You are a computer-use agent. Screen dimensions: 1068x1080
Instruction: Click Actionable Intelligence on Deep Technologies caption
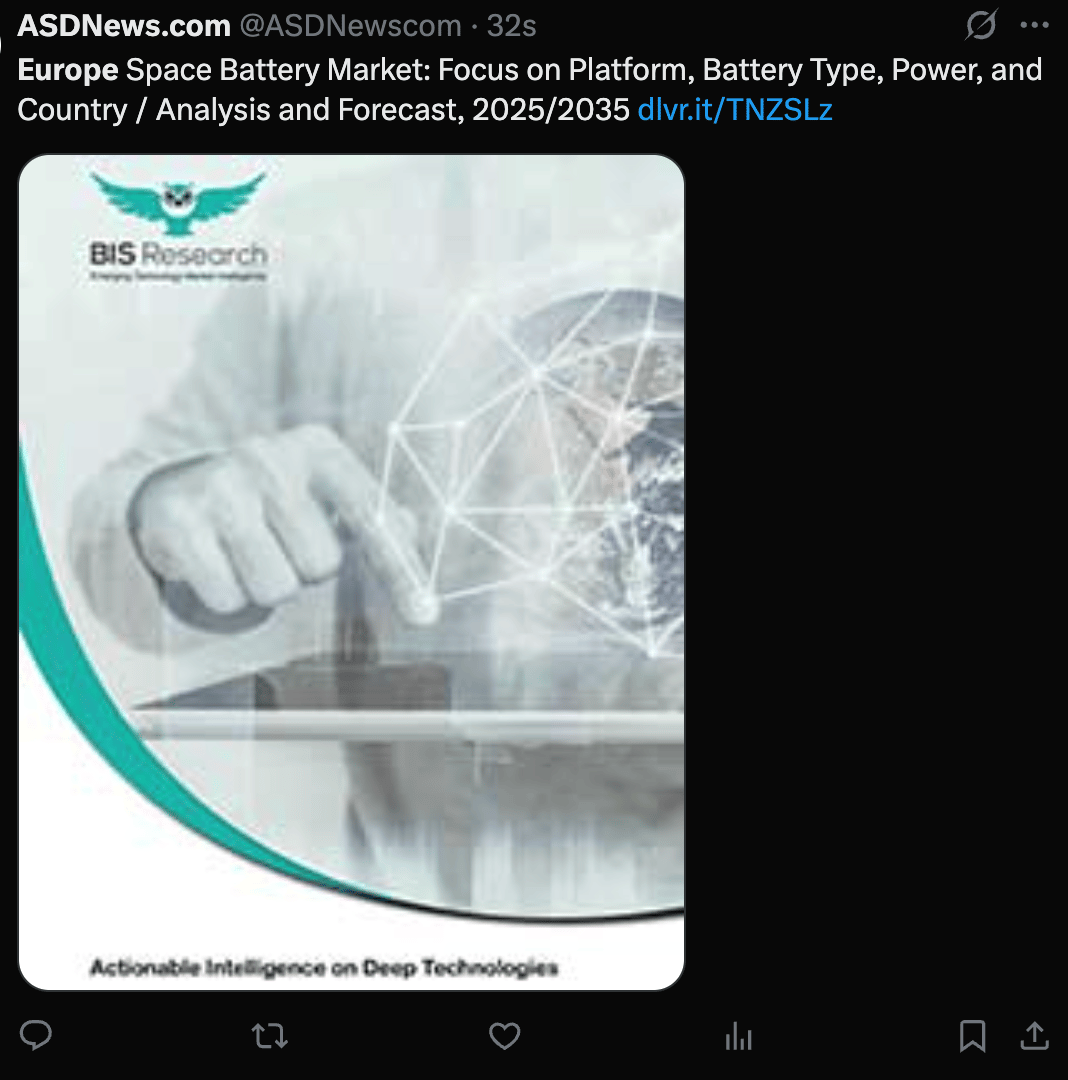[x=324, y=967]
